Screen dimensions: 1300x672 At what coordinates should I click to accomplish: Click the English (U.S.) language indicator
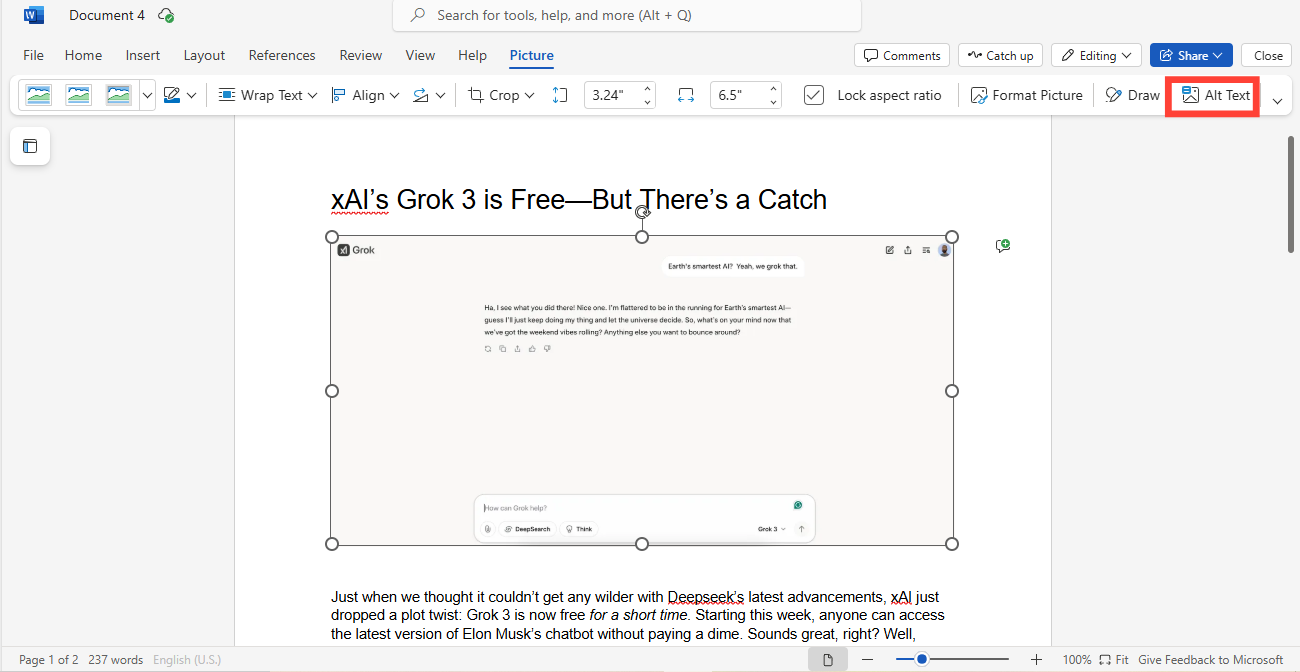pos(186,660)
